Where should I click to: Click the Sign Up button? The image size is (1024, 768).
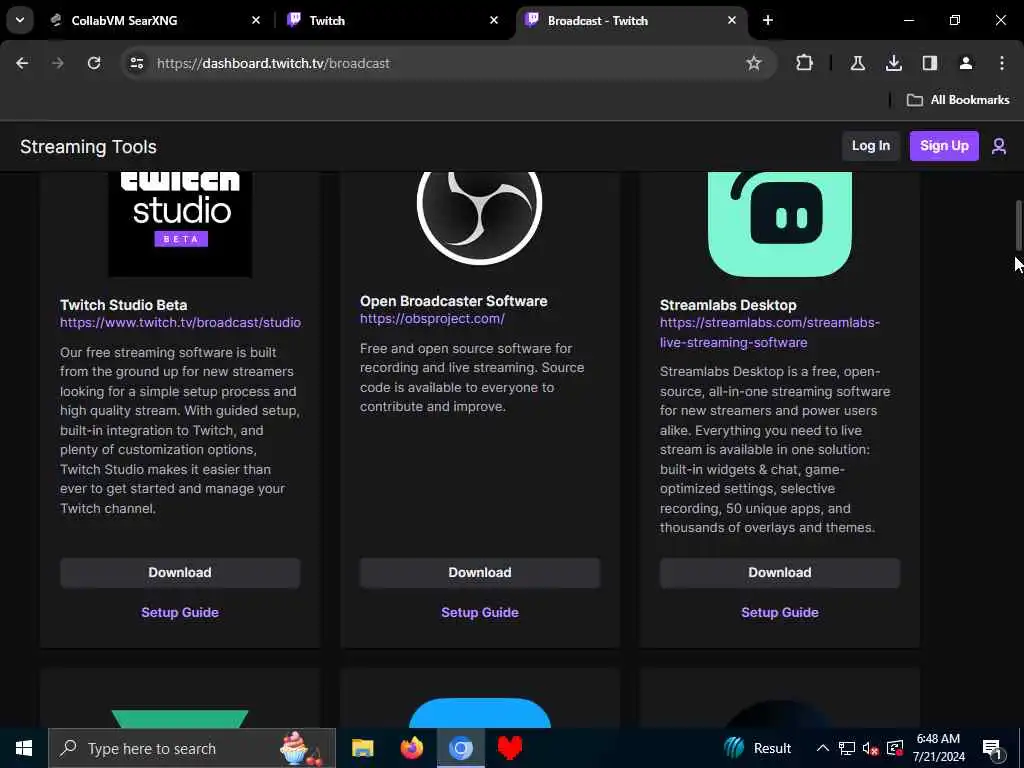tap(944, 146)
